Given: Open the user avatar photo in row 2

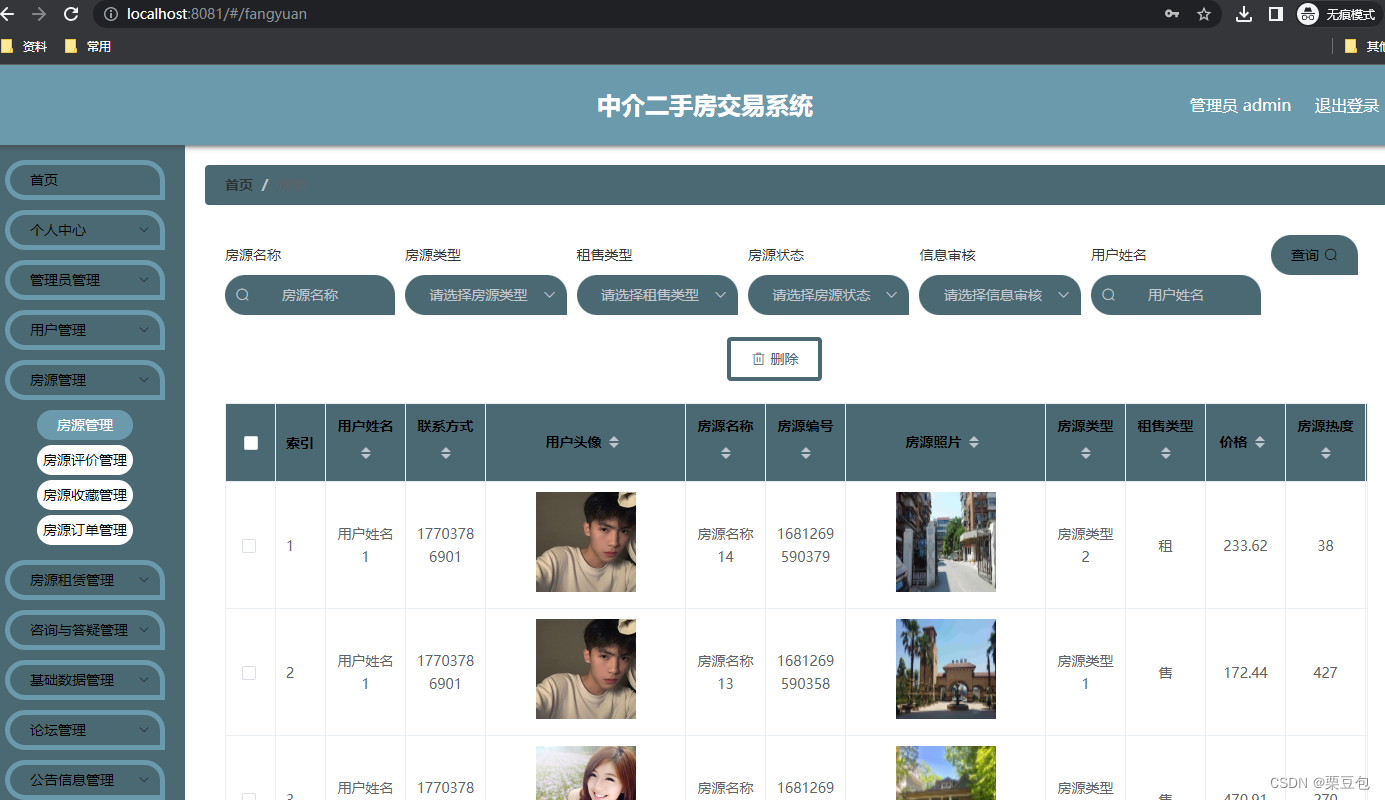Looking at the screenshot, I should coord(586,669).
